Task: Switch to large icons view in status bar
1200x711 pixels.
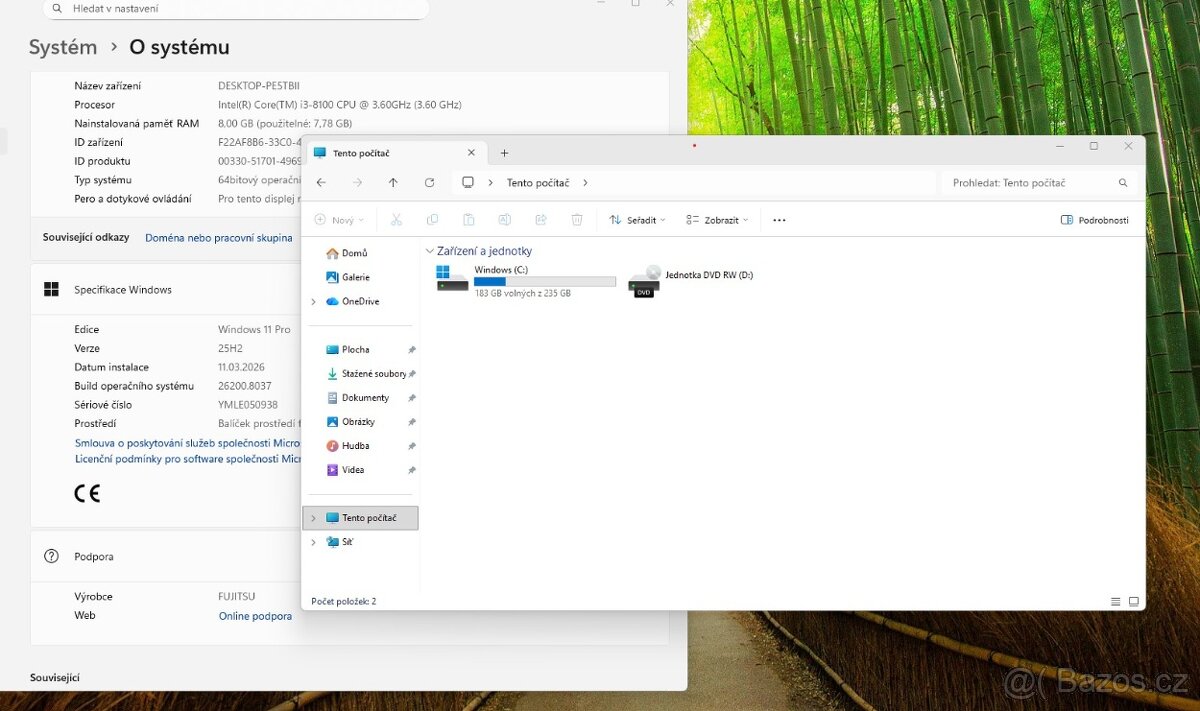Action: 1134,601
